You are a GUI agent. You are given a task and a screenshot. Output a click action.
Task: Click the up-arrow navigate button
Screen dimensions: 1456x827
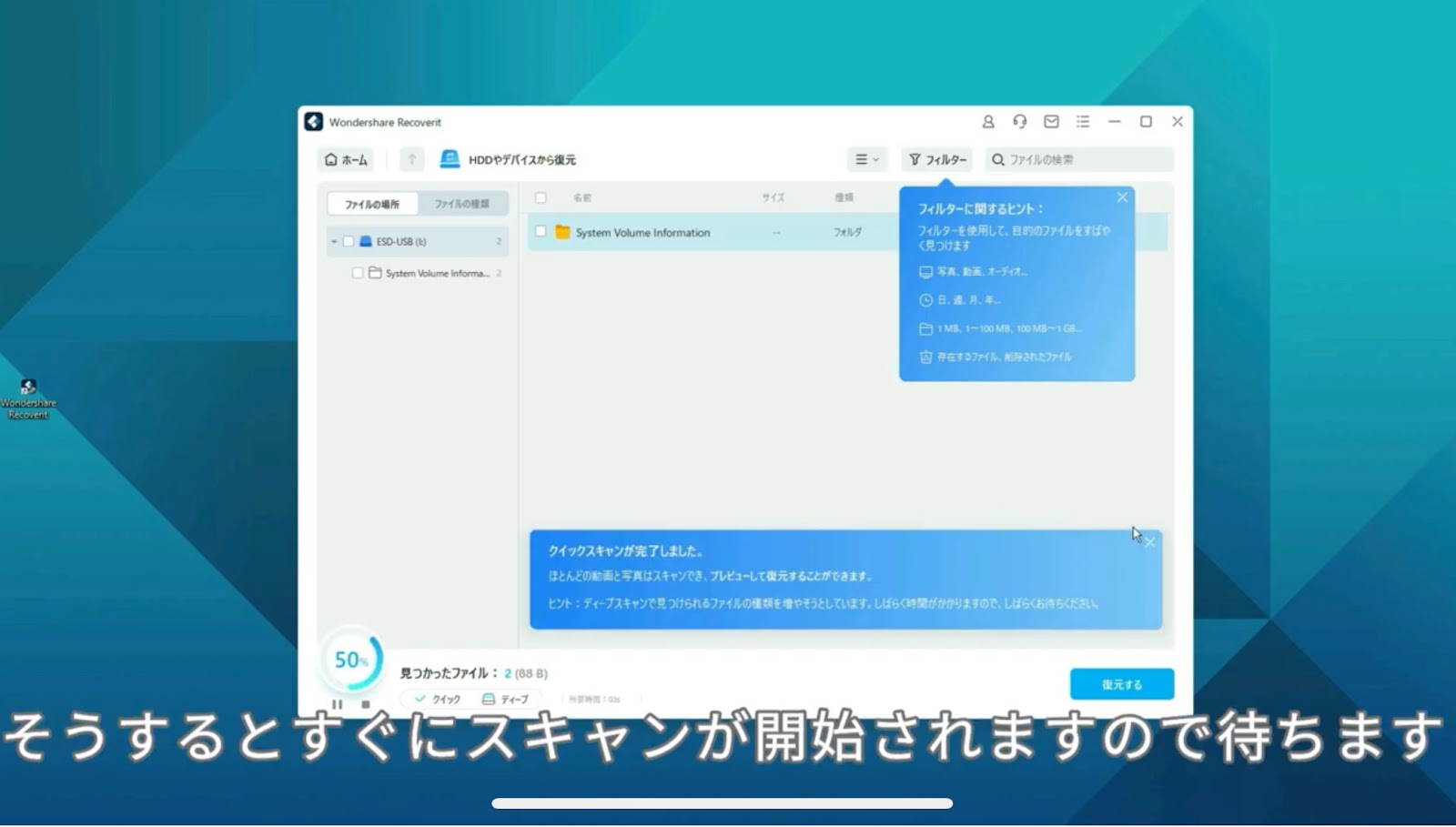tap(411, 159)
